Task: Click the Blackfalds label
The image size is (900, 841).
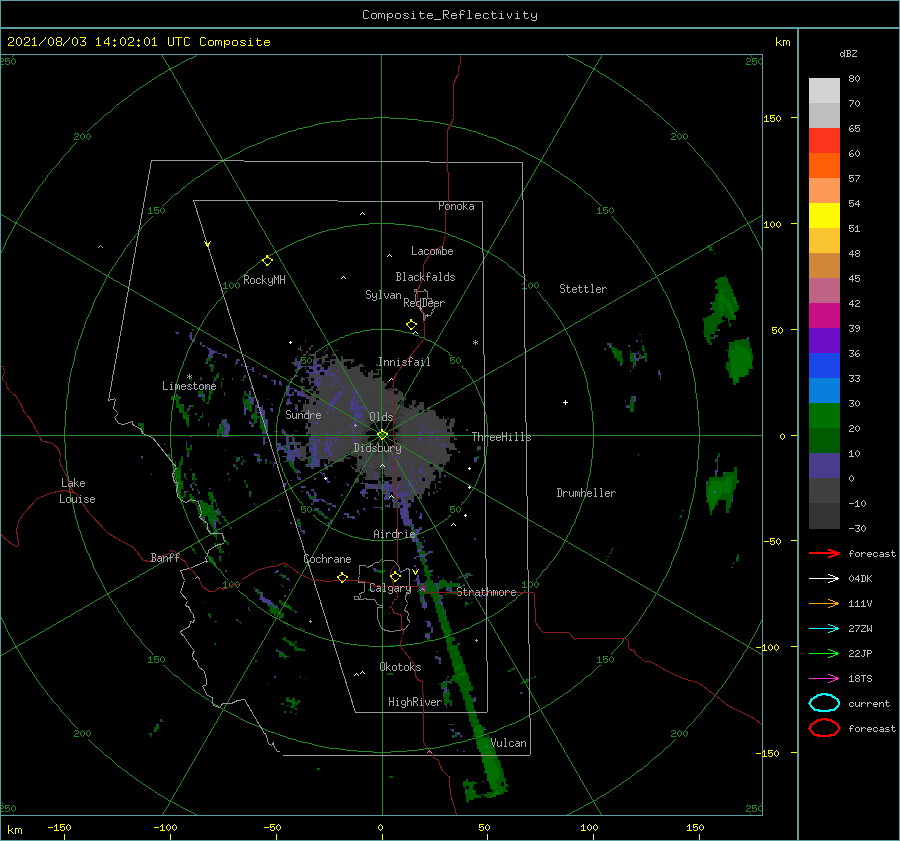Action: point(425,277)
